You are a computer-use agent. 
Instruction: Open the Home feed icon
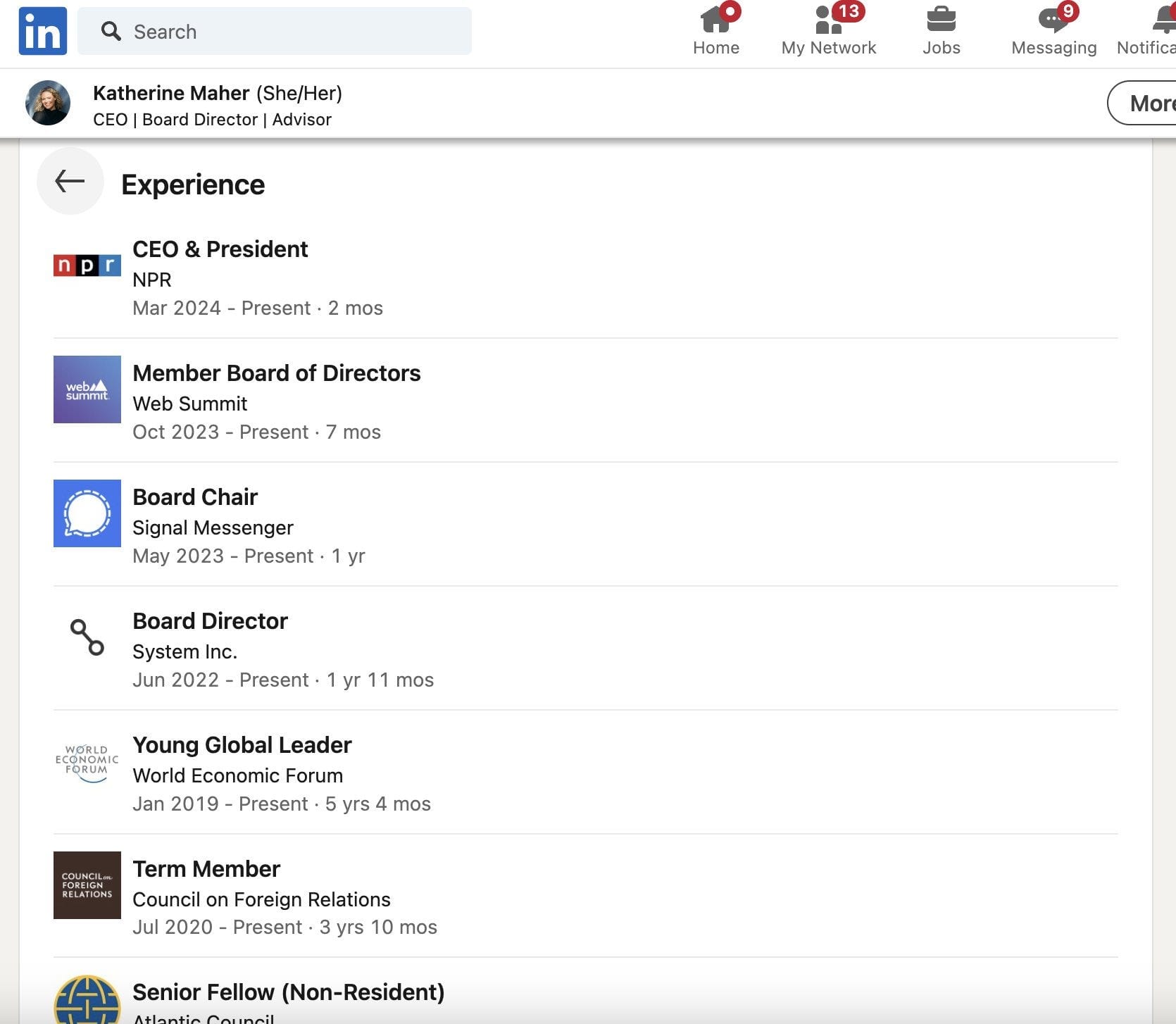716,20
